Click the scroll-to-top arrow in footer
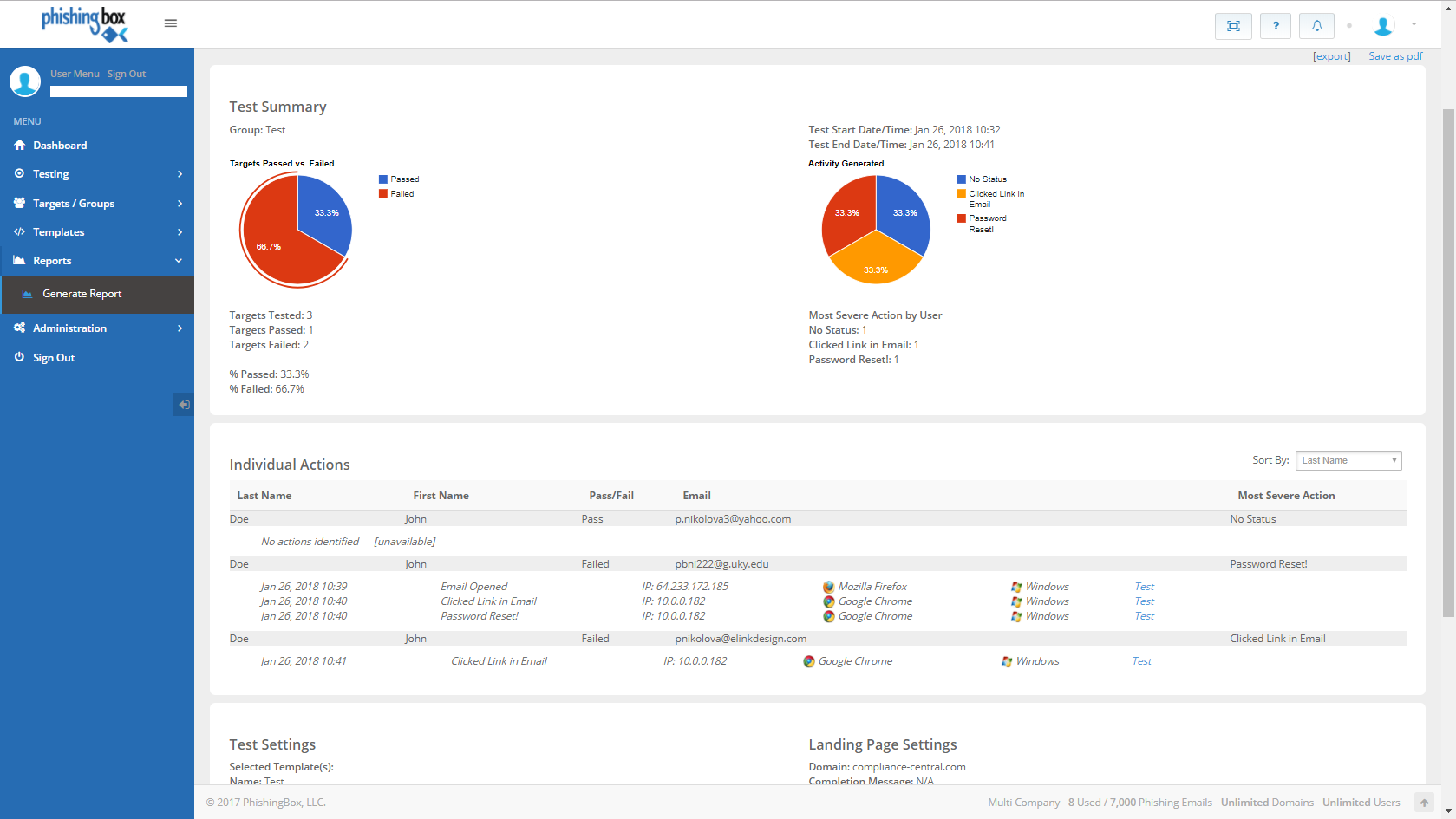 pyautogui.click(x=1424, y=803)
